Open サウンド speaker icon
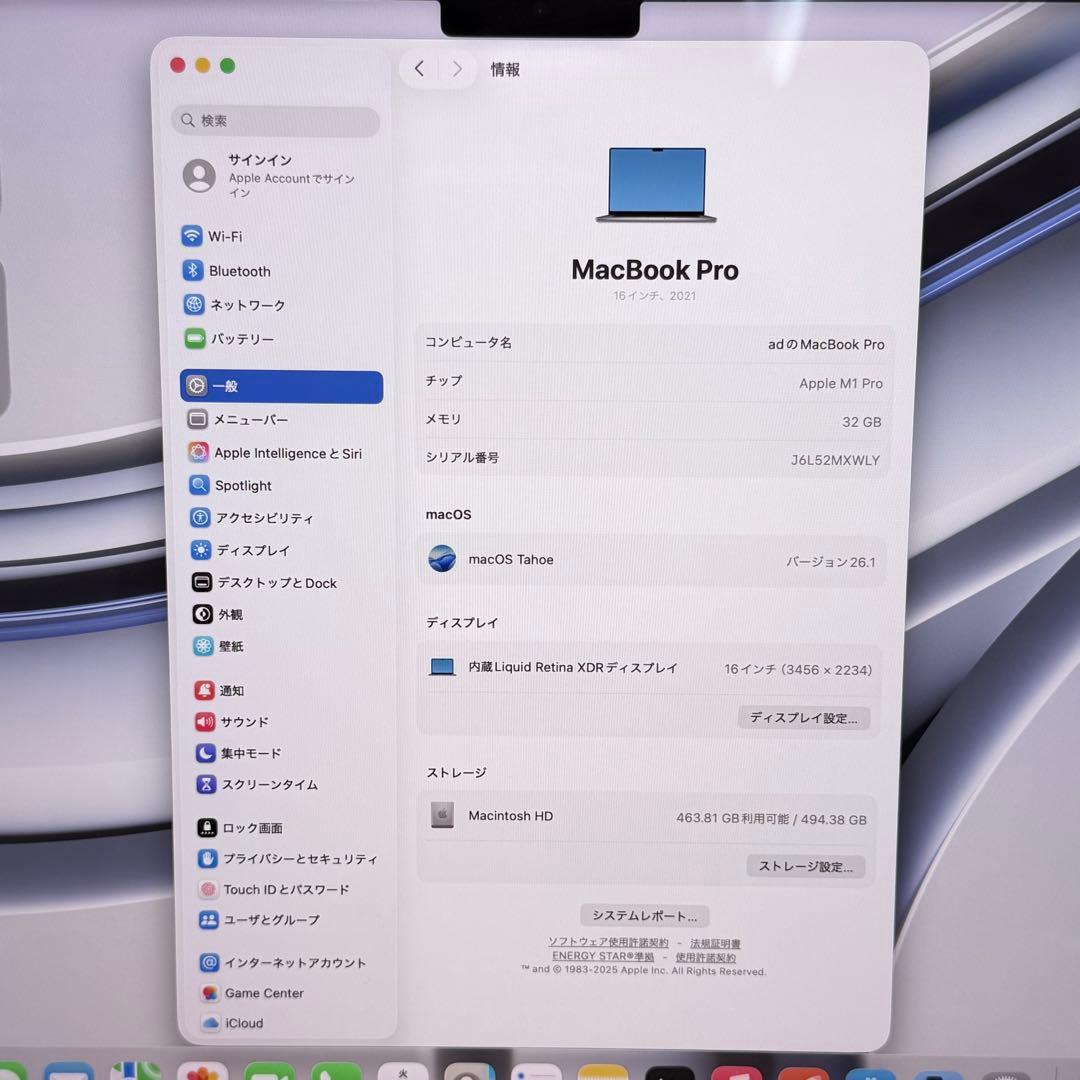The width and height of the screenshot is (1080, 1080). click(205, 721)
